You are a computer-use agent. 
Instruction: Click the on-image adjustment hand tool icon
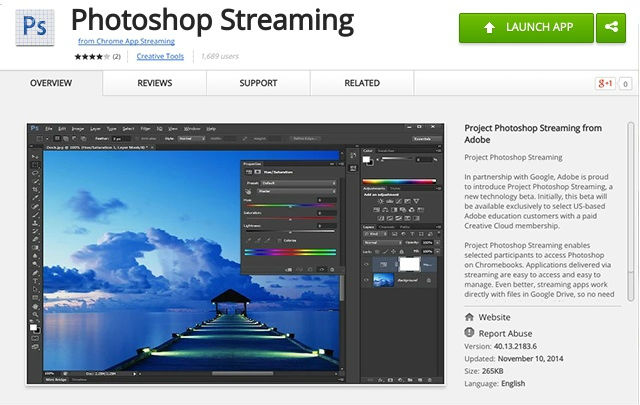click(x=248, y=191)
